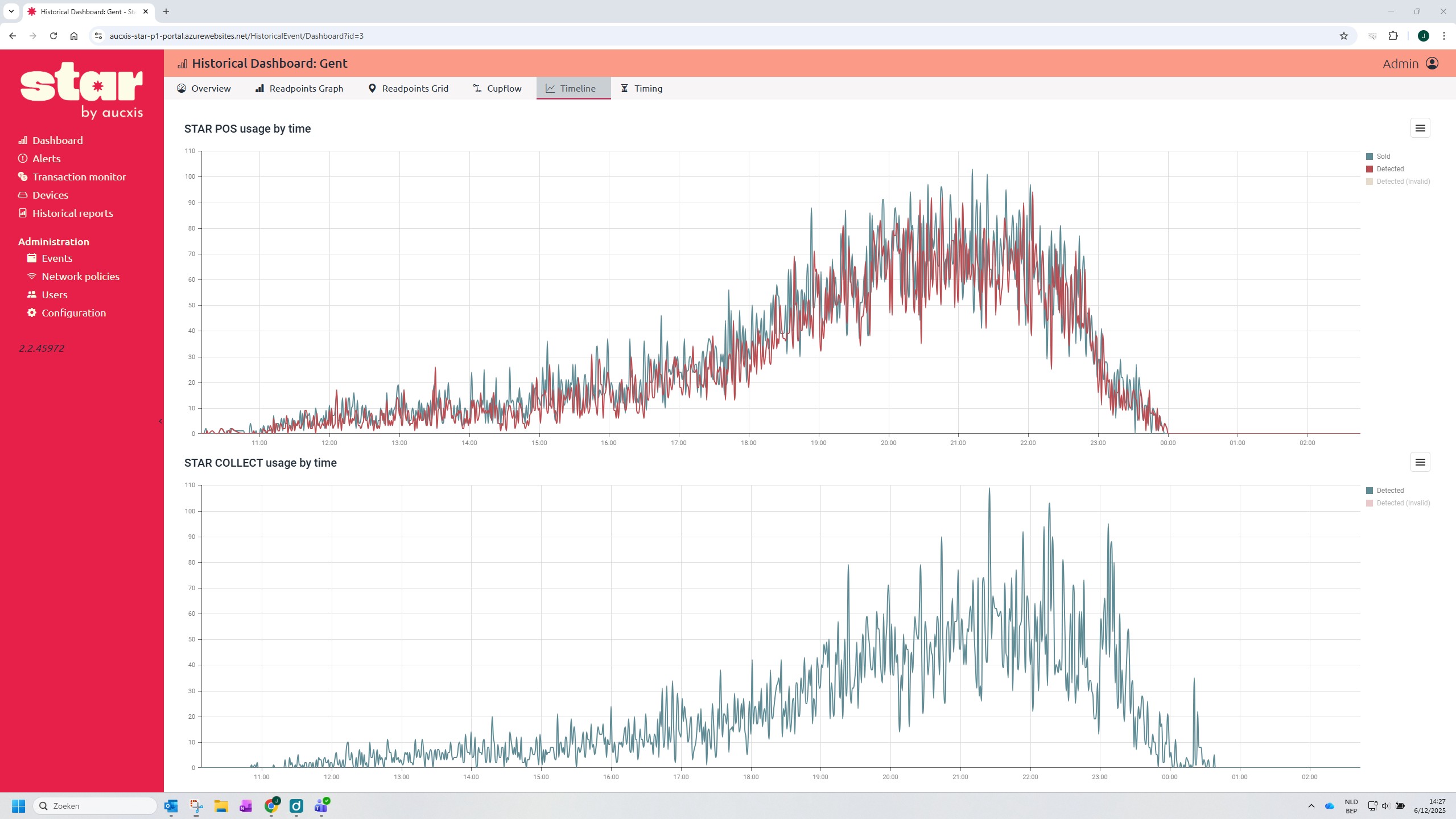The image size is (1456, 819).
Task: Click the address bar URL
Action: [x=237, y=36]
